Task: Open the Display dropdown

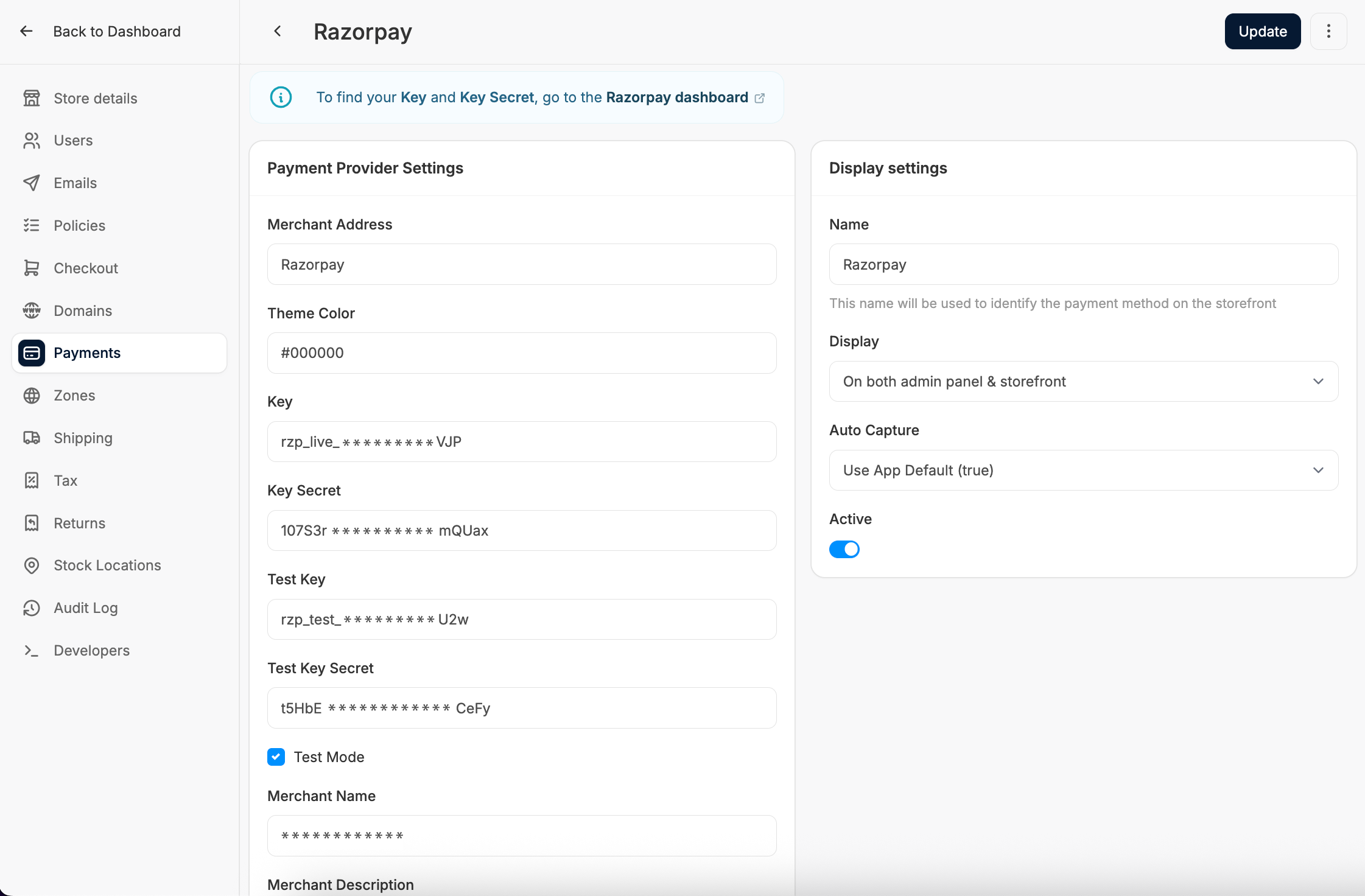Action: point(1084,382)
